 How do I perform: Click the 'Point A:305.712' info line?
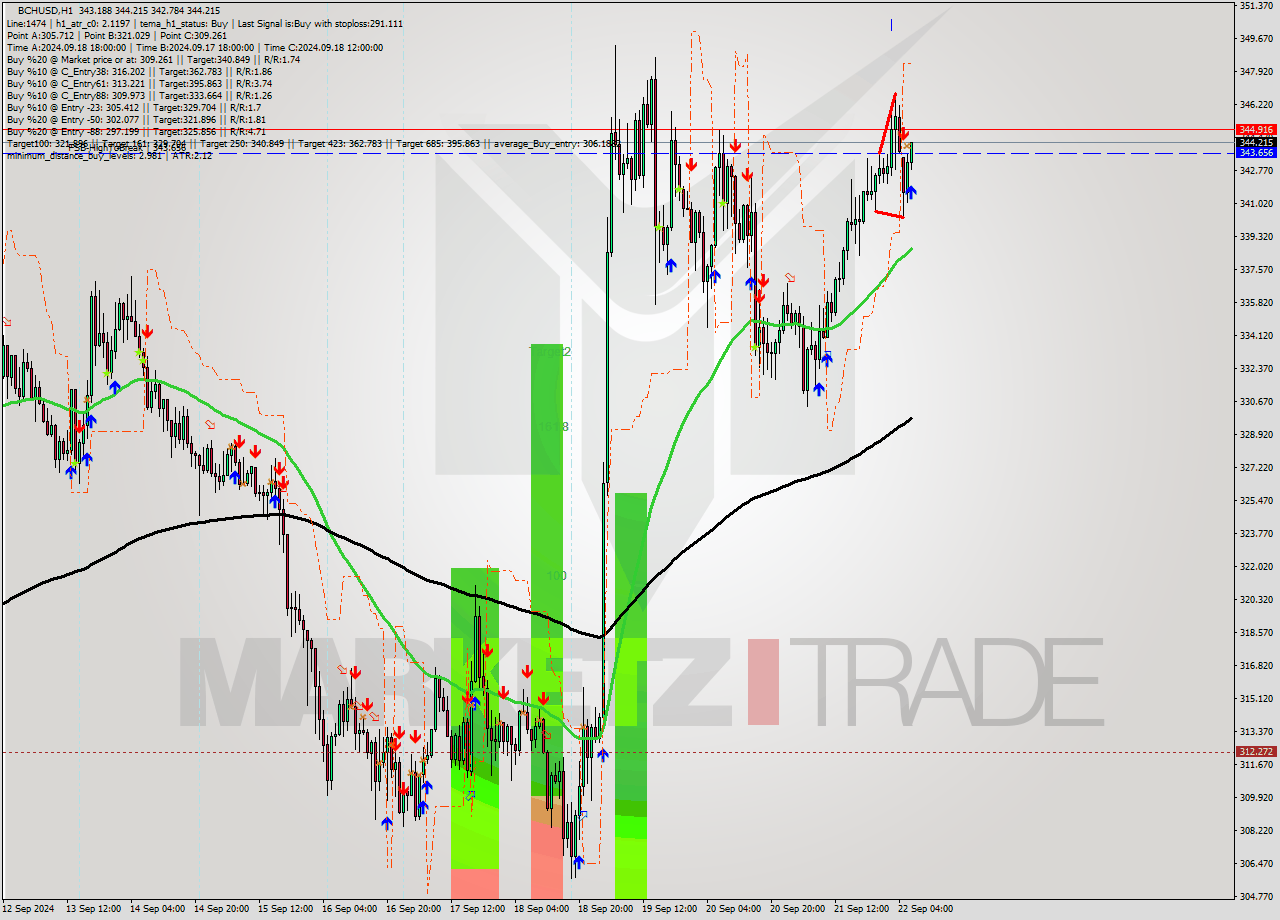tap(41, 35)
